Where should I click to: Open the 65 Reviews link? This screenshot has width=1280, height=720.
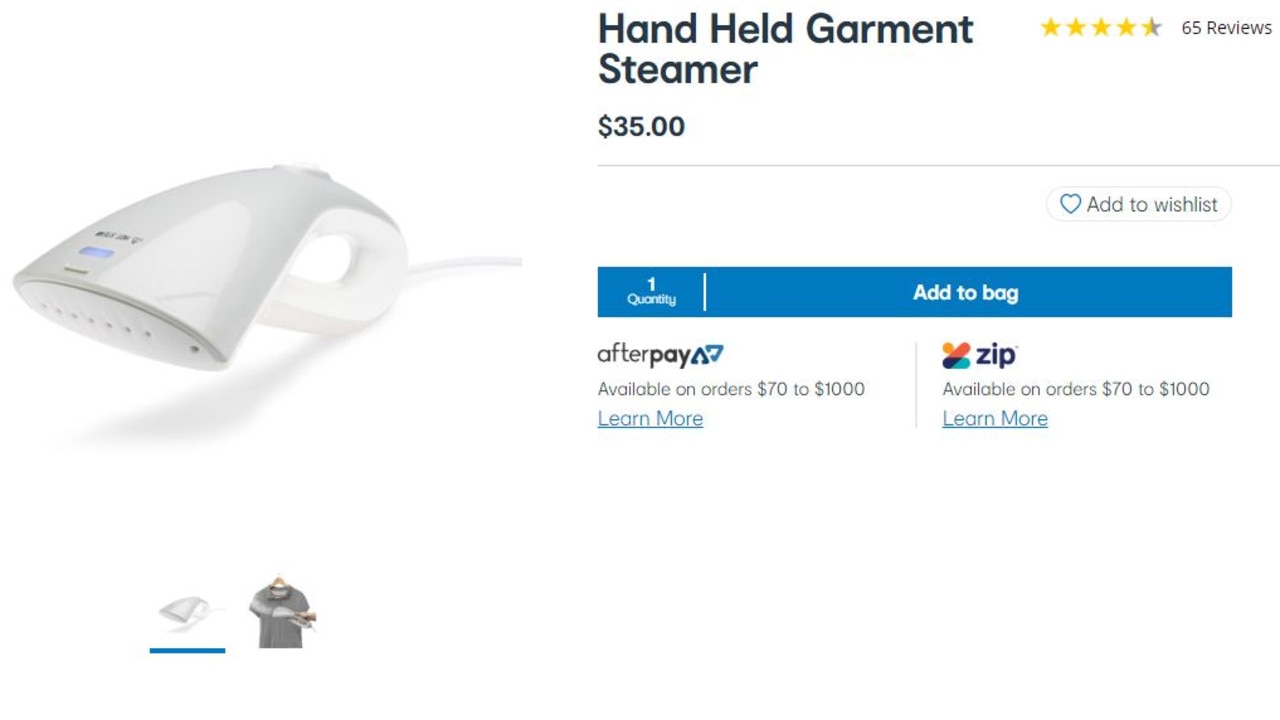point(1226,28)
